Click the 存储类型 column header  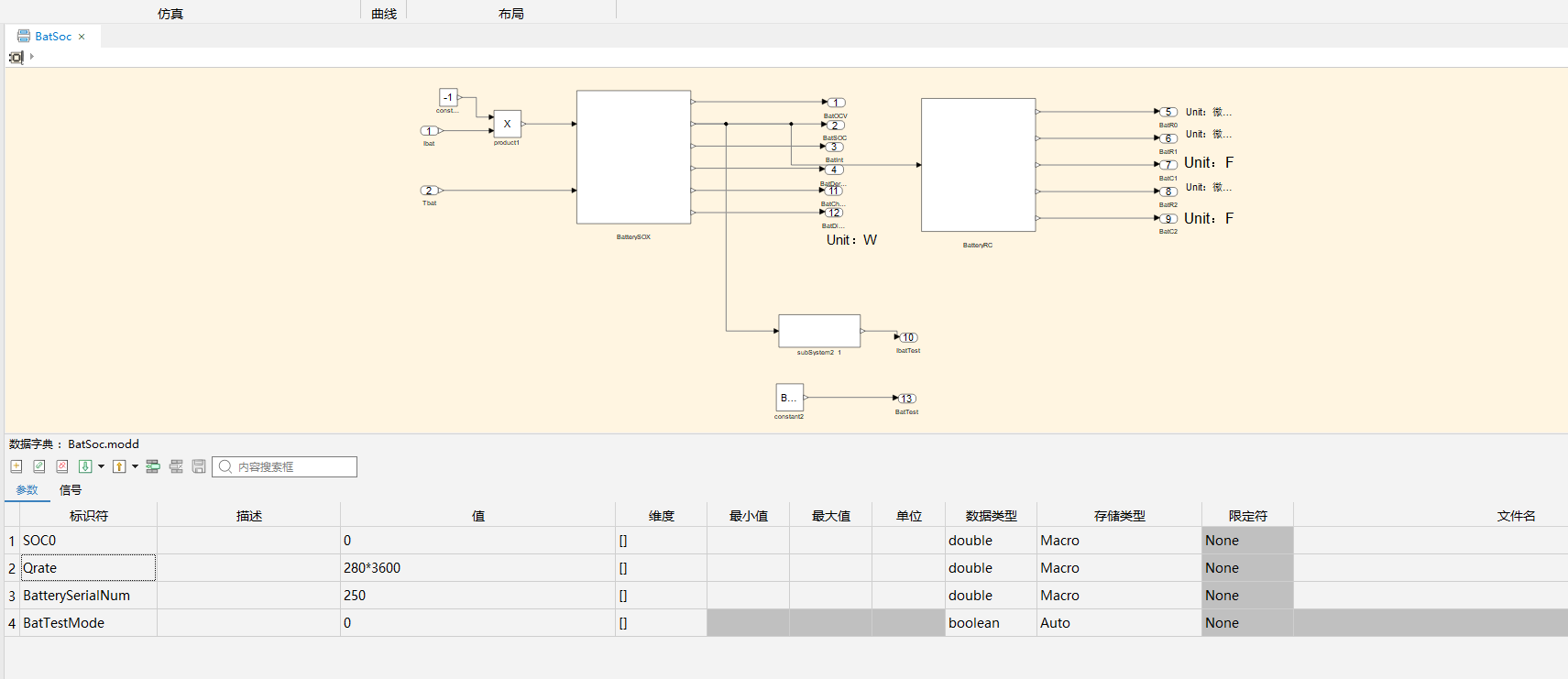[1120, 516]
